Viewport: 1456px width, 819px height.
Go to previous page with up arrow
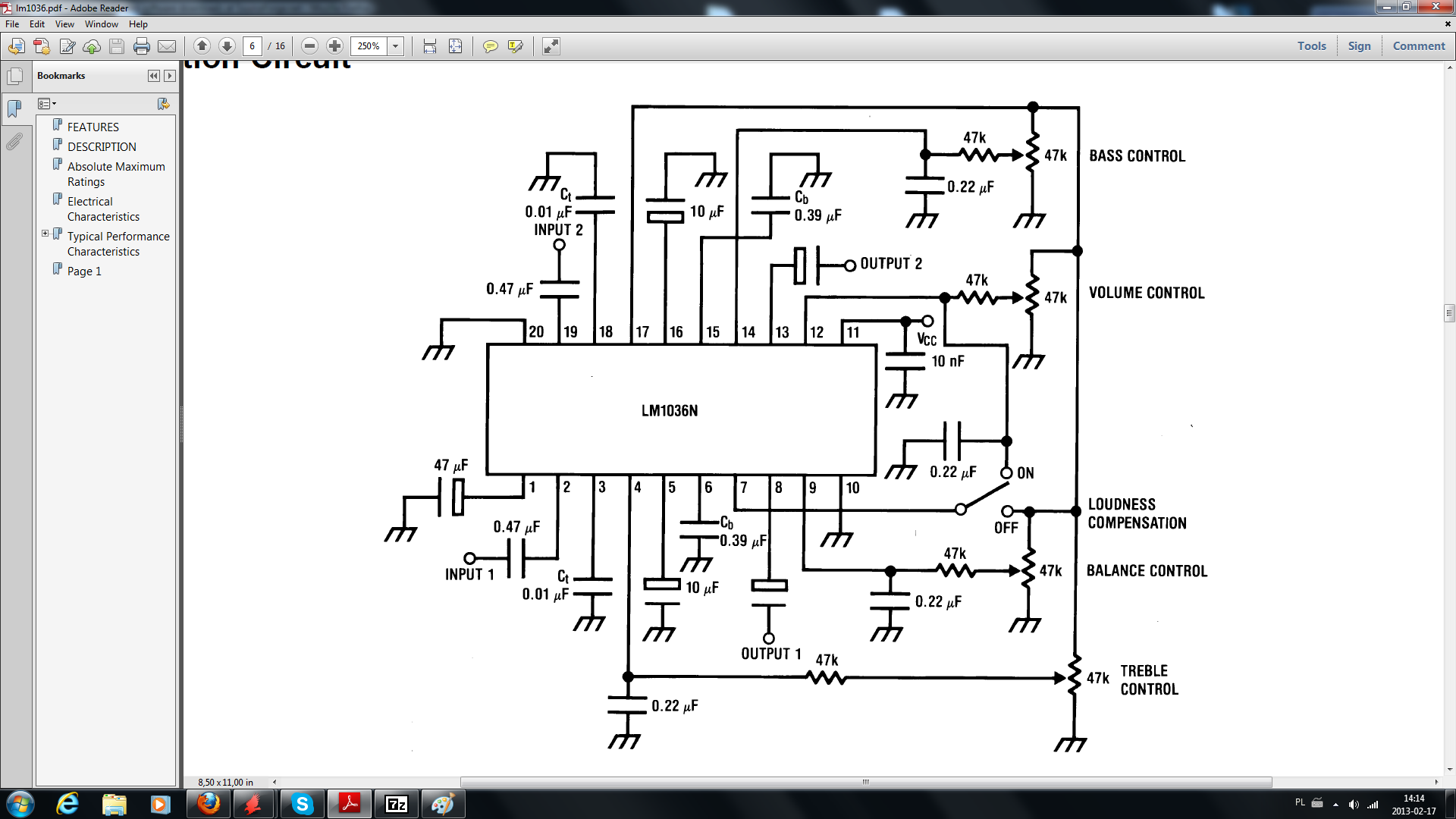(202, 46)
